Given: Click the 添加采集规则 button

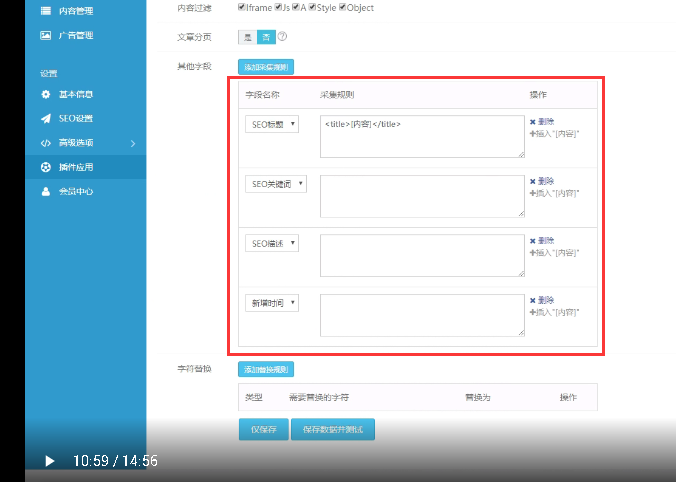Looking at the screenshot, I should click(266, 67).
